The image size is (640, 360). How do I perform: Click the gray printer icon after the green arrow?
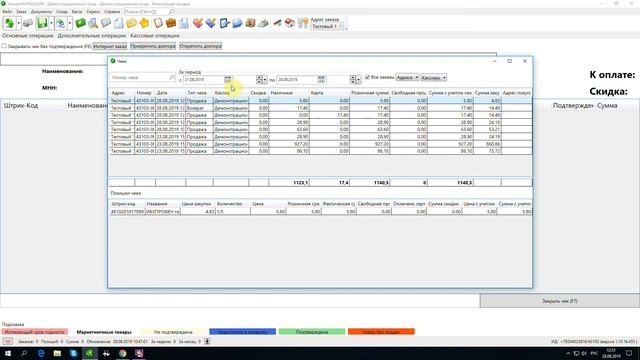(x=28, y=23)
